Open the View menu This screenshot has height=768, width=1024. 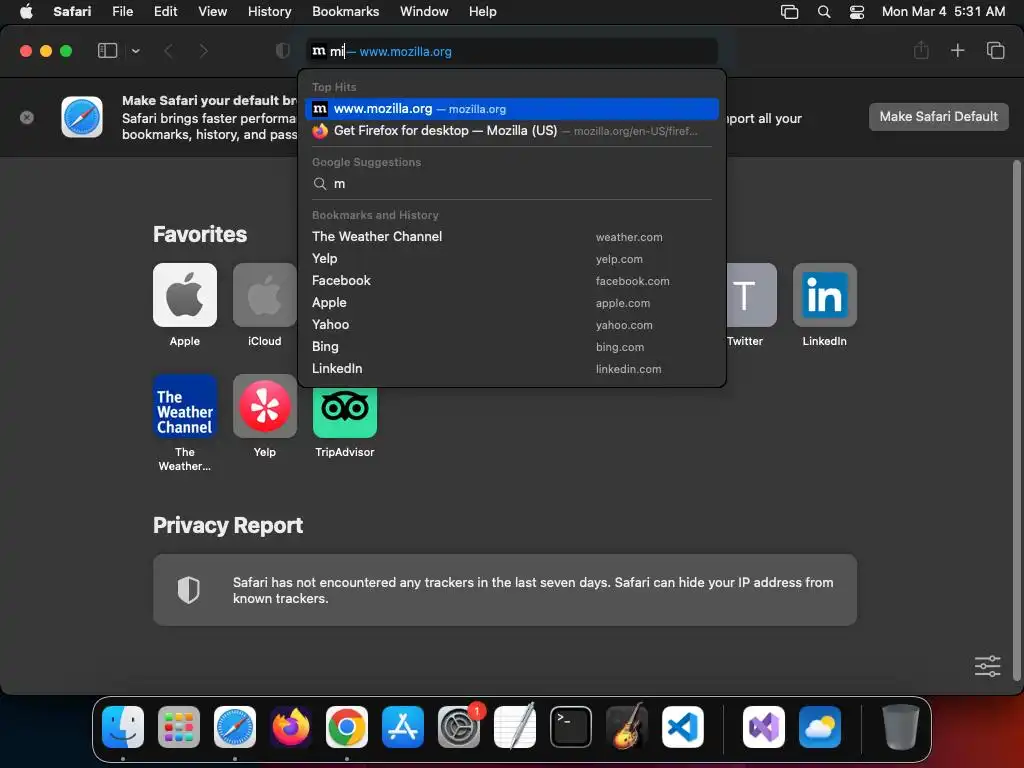[x=212, y=11]
